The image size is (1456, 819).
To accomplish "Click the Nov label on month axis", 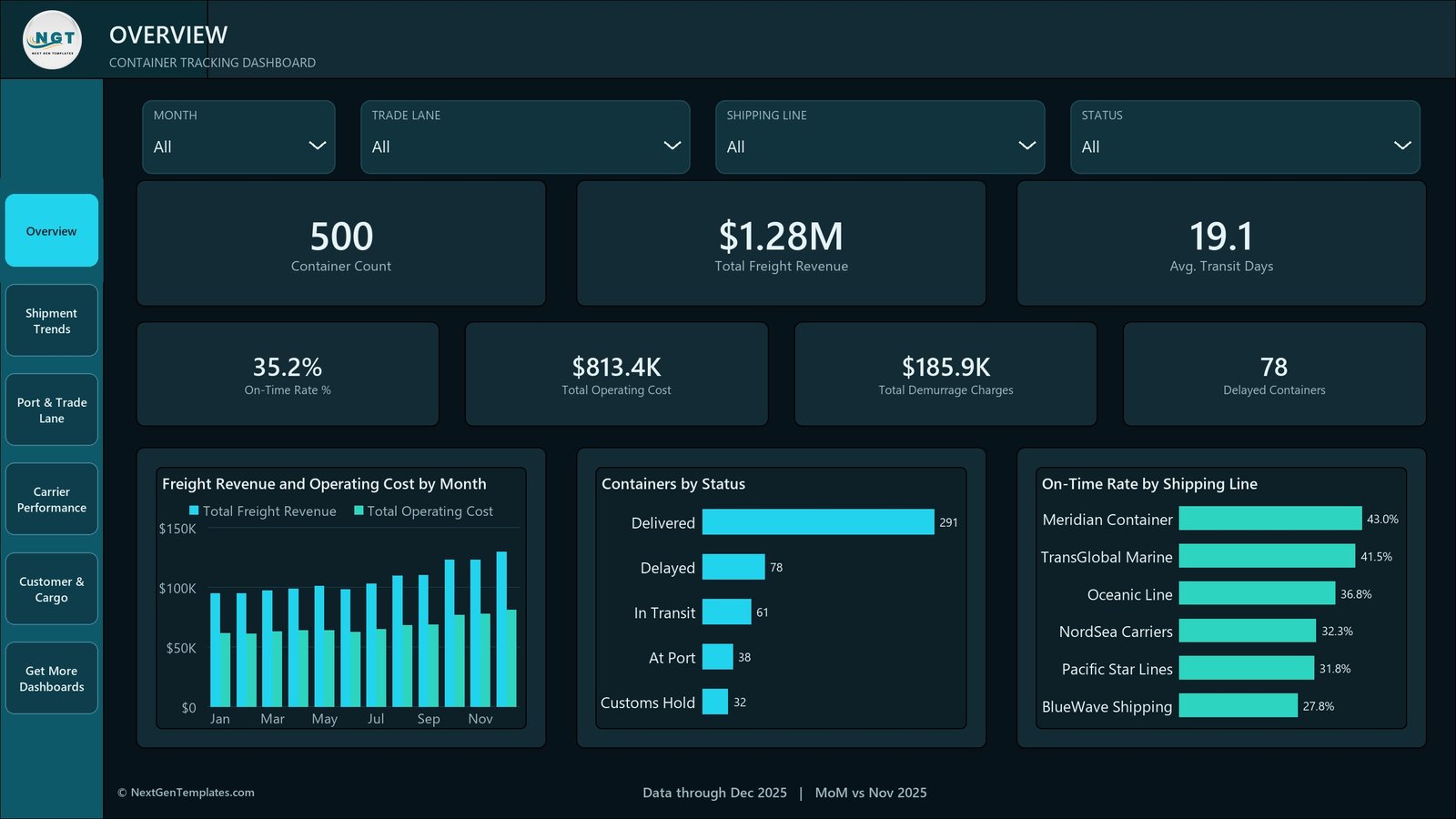I will click(x=480, y=719).
